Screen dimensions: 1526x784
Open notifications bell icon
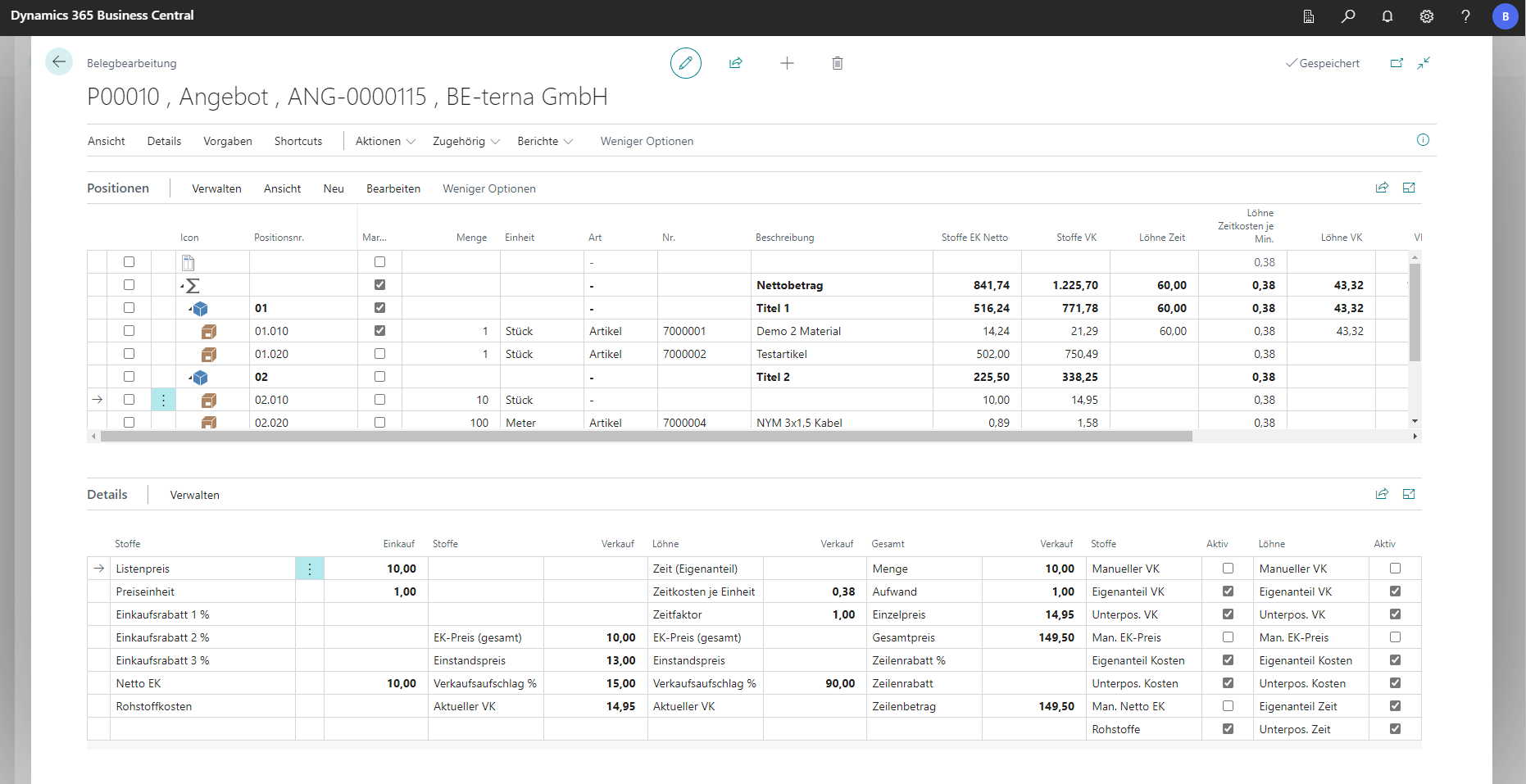point(1387,16)
